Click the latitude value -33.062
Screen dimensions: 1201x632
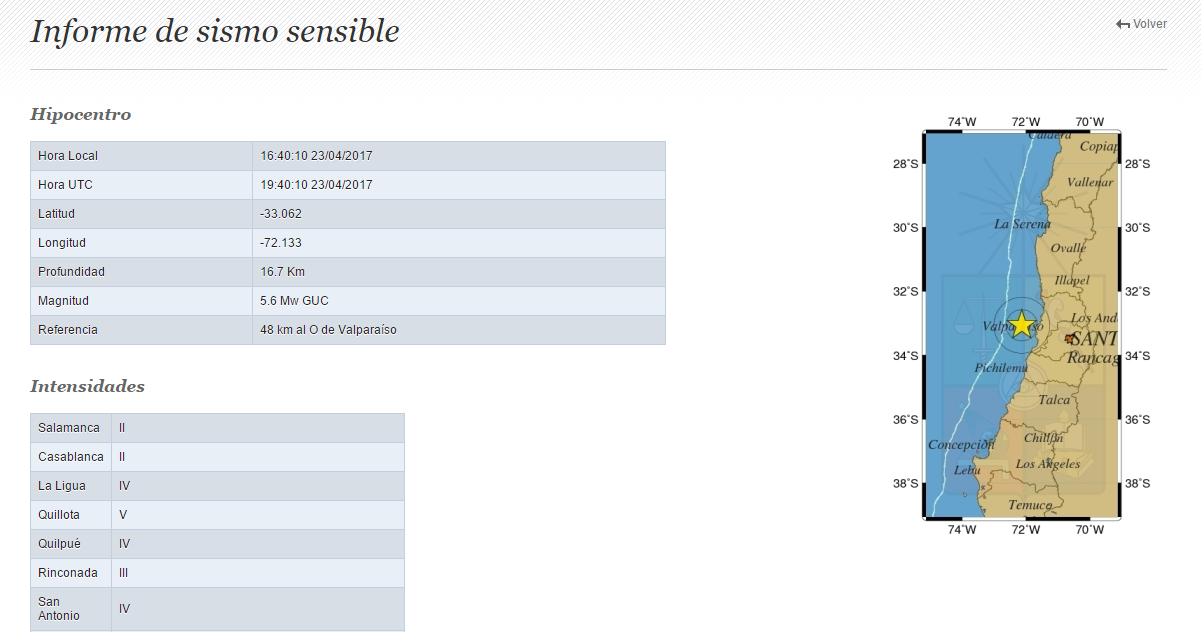point(281,214)
